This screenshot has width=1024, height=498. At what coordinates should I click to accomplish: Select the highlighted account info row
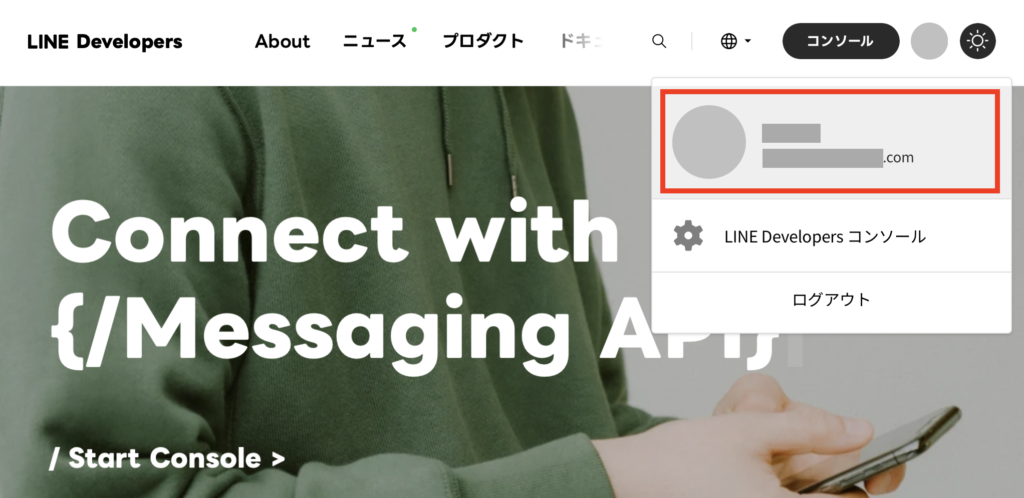pyautogui.click(x=830, y=142)
